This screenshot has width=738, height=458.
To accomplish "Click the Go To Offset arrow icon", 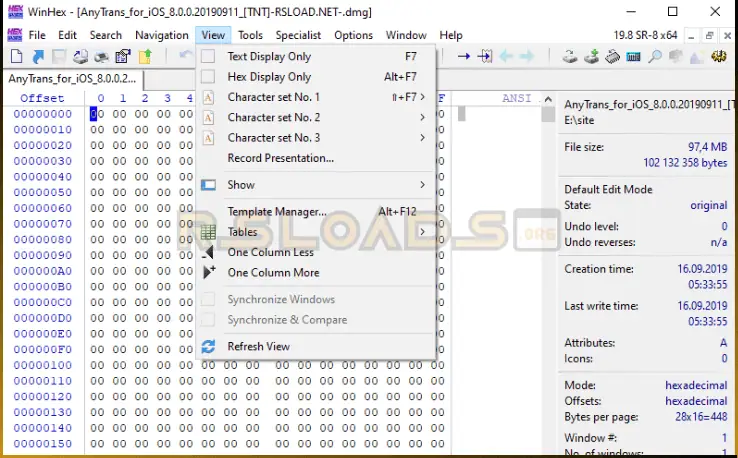I will [464, 57].
